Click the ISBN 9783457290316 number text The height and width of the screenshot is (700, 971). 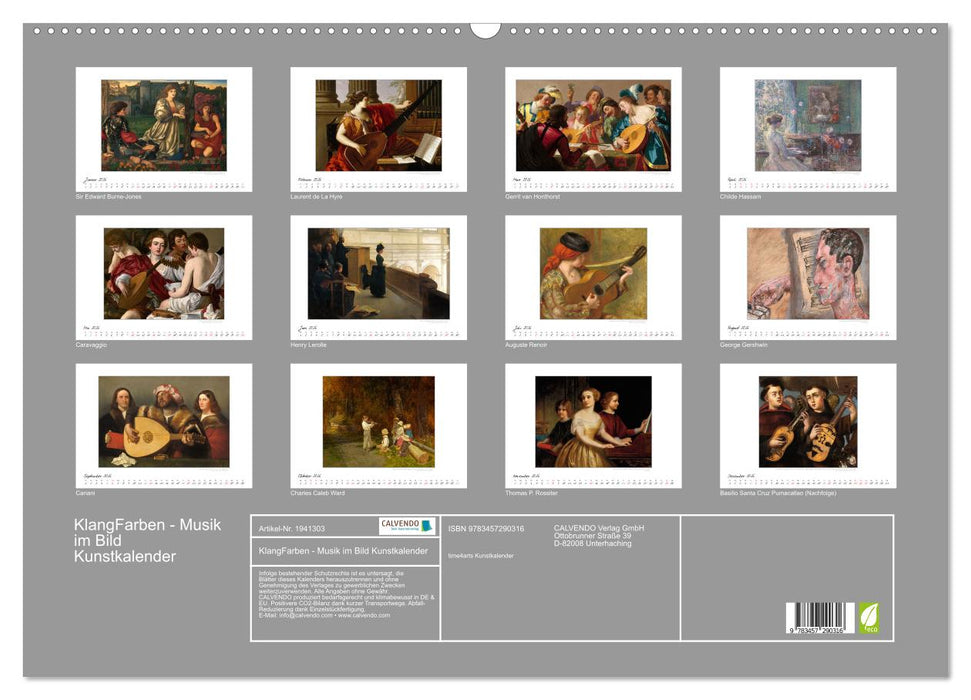[x=486, y=528]
